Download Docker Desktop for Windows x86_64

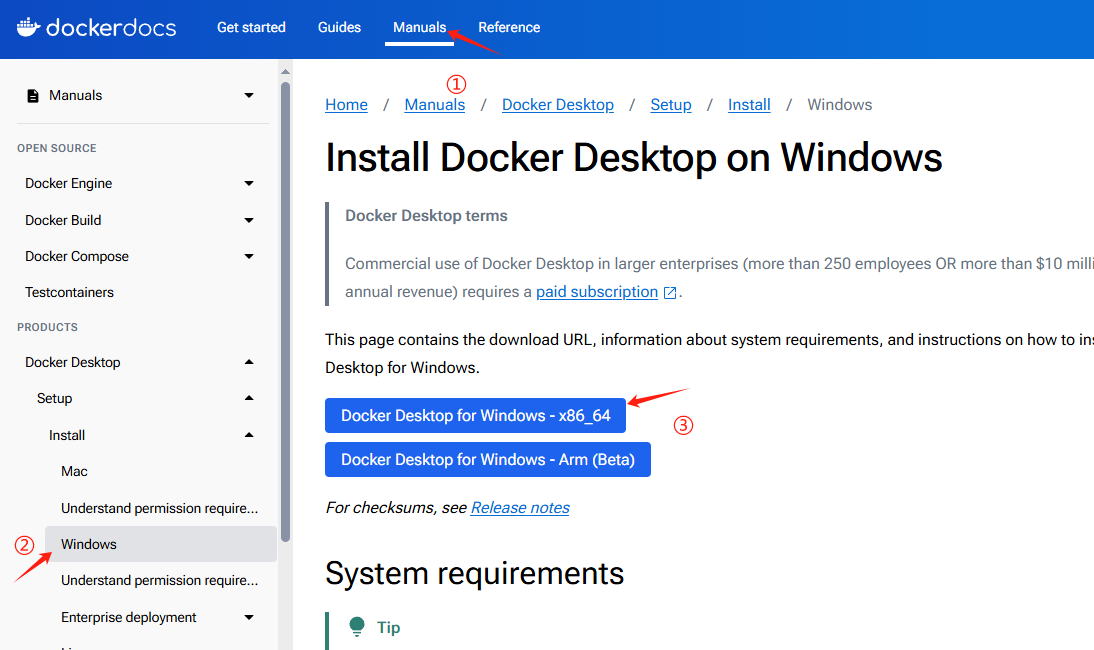coord(475,416)
